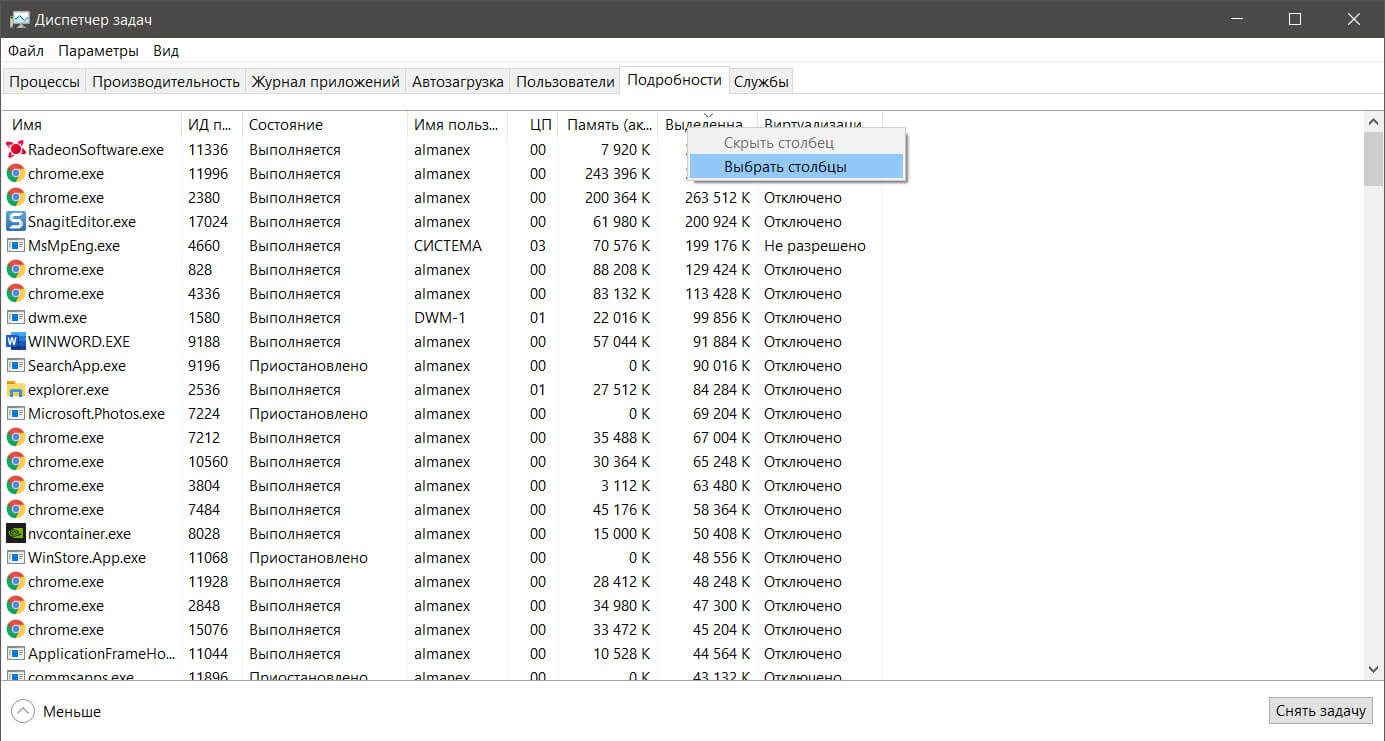The width and height of the screenshot is (1385, 741).
Task: Click the vertical scrollbar thumb
Action: [1372, 158]
